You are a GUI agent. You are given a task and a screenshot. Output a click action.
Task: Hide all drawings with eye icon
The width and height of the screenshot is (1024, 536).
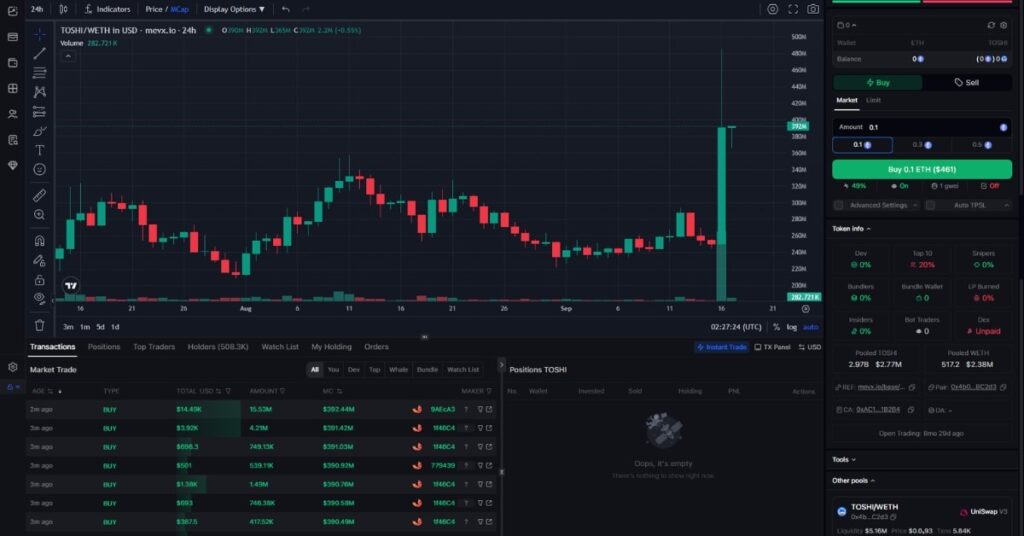(x=39, y=299)
